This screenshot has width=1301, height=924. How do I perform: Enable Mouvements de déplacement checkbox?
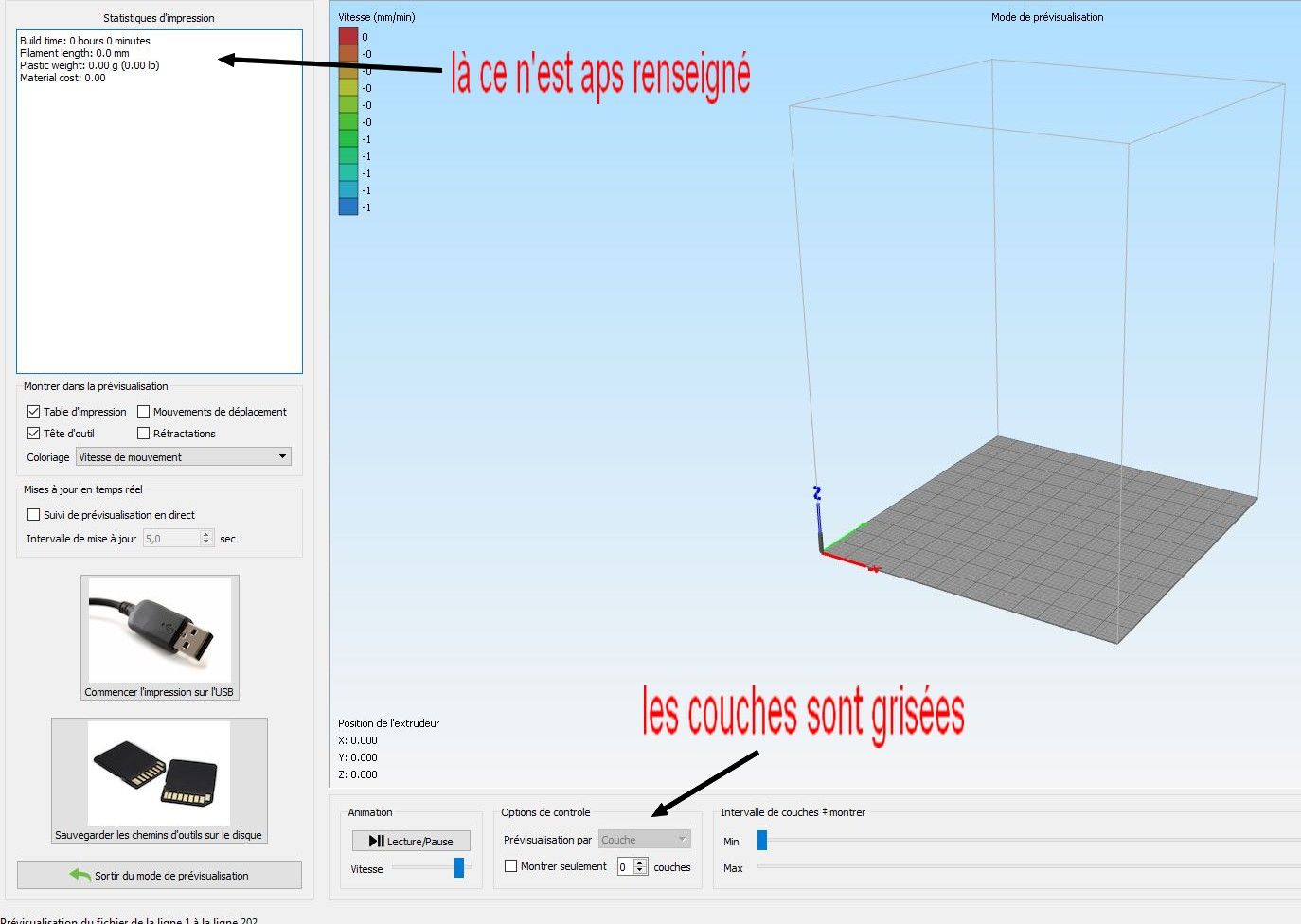(144, 412)
